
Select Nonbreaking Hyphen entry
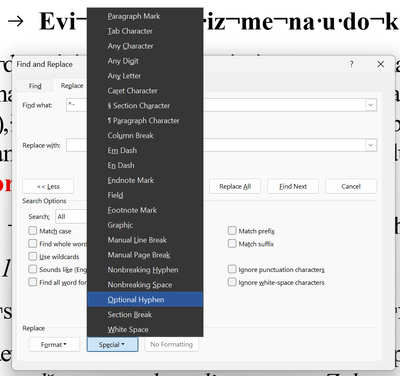145,270
